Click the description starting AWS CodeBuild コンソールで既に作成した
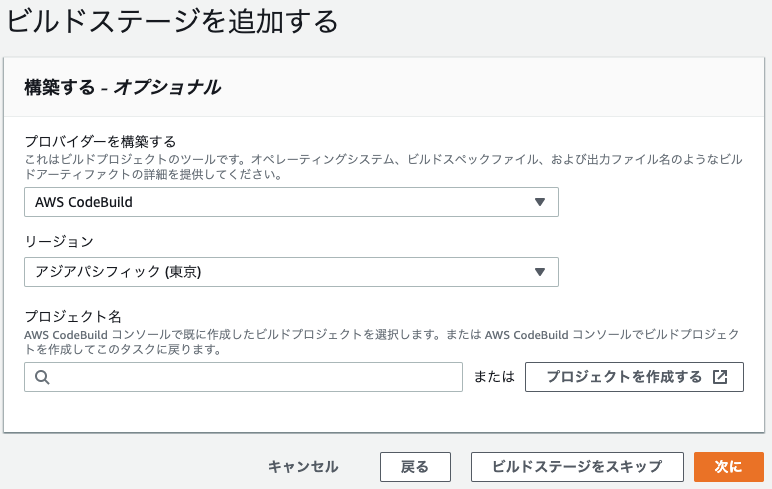The image size is (772, 489). point(382,342)
